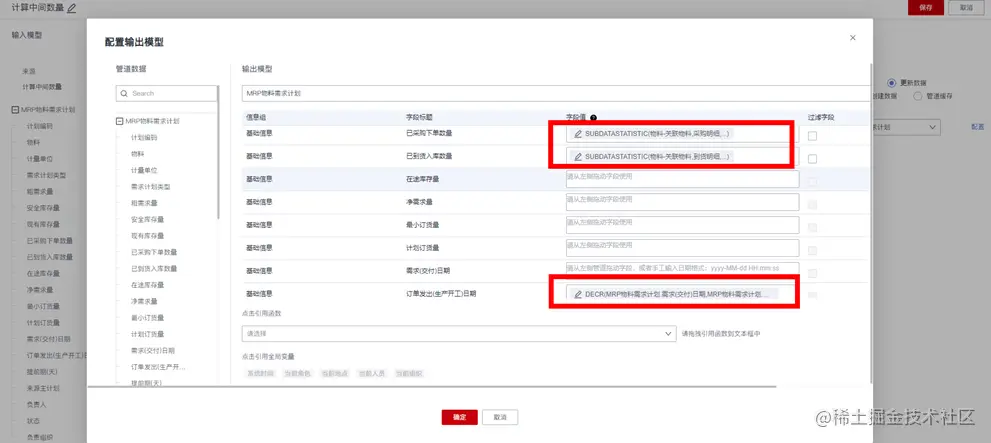Select 负责人 in background input model tree
The height and width of the screenshot is (443, 991).
tap(36, 404)
